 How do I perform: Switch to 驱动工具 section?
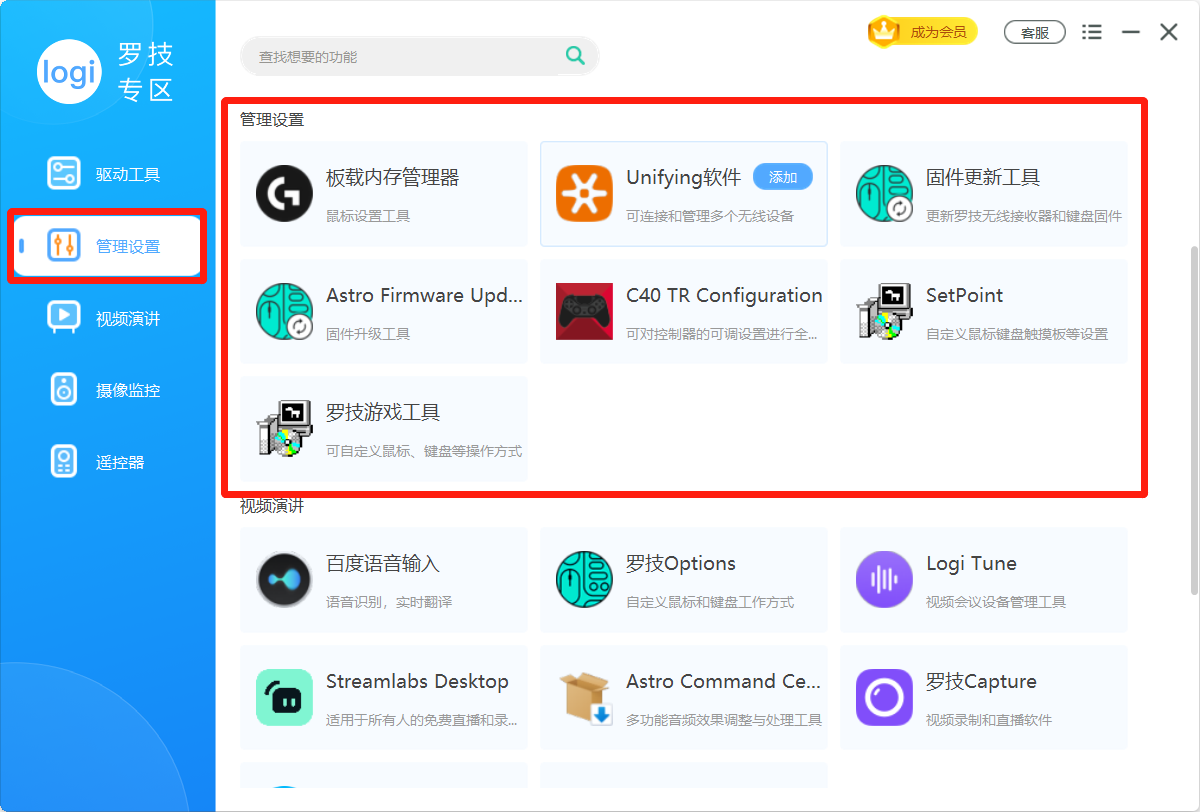[x=107, y=174]
